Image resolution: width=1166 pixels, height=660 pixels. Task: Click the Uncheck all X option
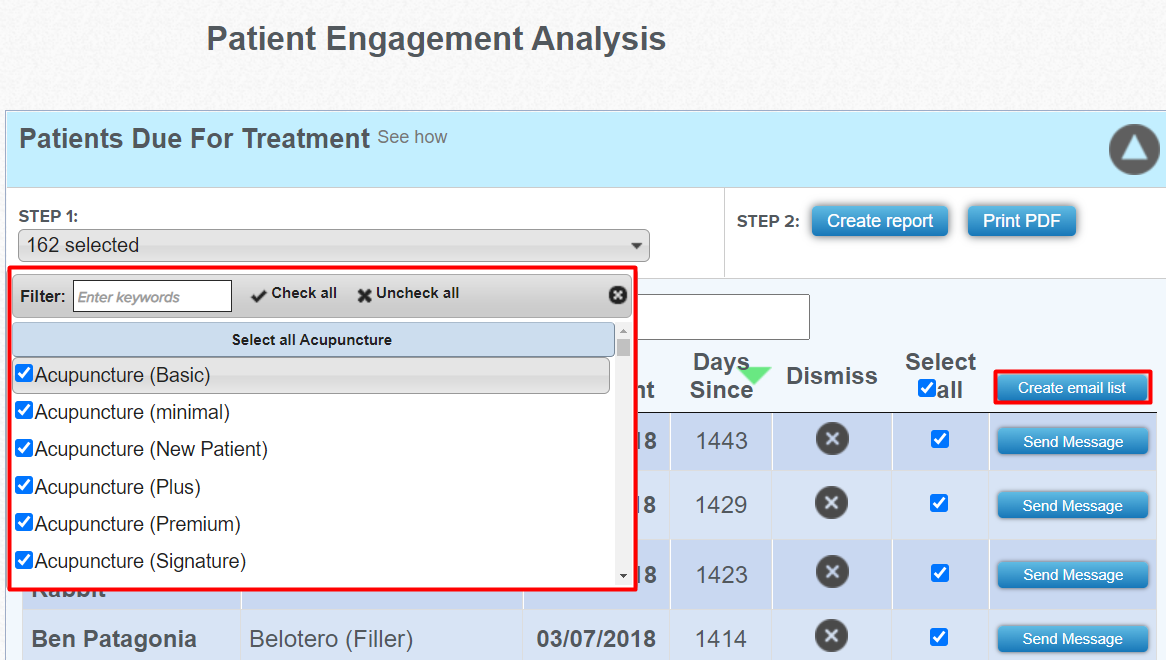[x=408, y=294]
